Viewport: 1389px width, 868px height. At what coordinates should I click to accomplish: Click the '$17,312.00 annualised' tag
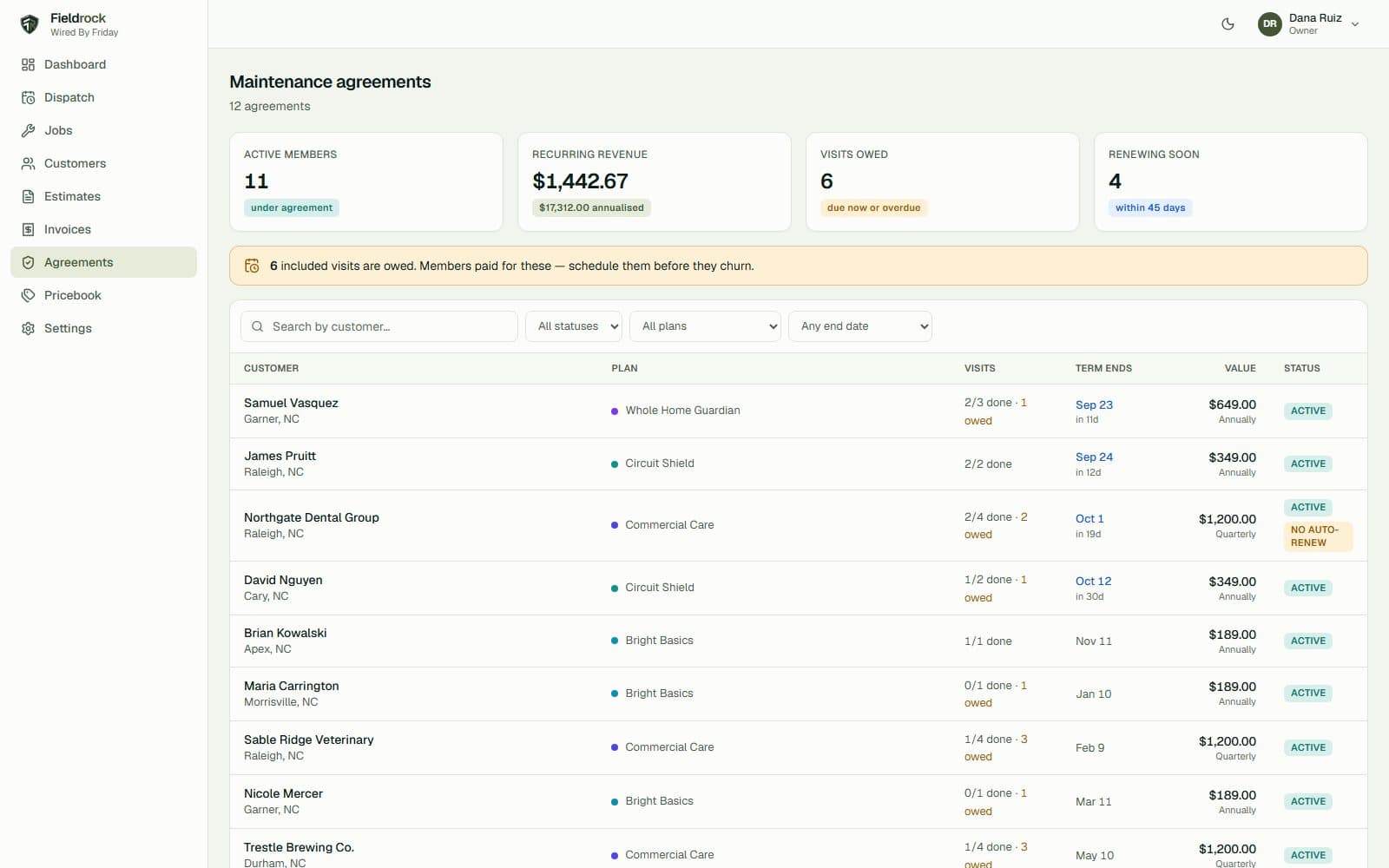point(591,207)
